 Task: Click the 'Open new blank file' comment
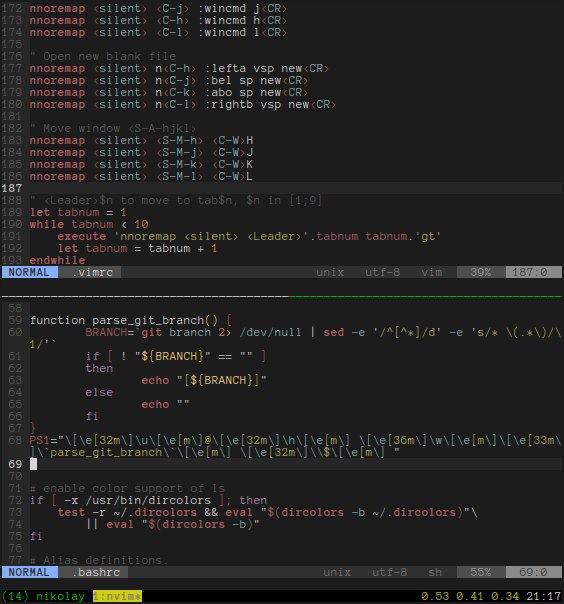pos(103,56)
